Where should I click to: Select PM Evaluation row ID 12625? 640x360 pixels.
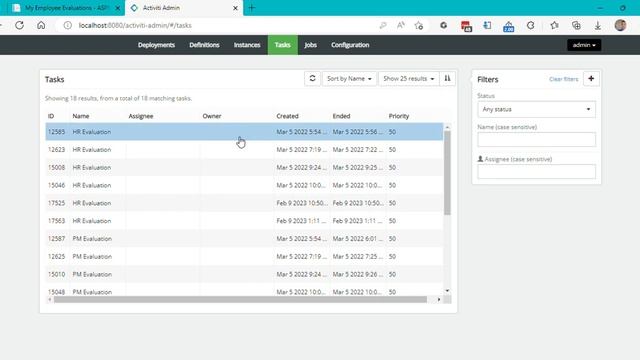click(x=244, y=256)
